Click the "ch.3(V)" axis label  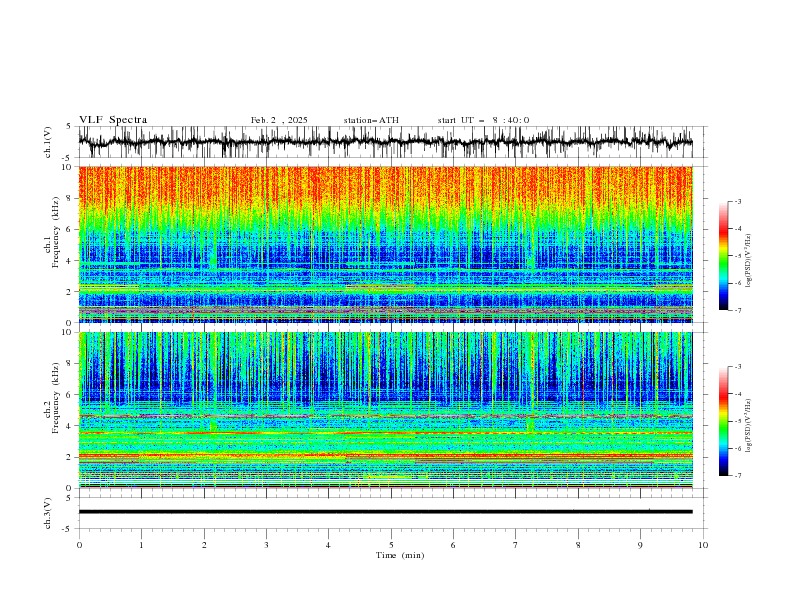click(48, 513)
